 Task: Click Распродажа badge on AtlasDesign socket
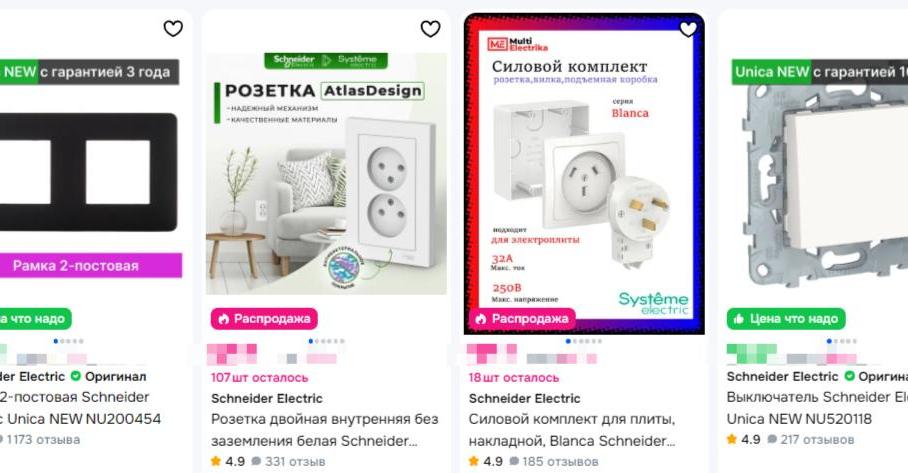[264, 319]
